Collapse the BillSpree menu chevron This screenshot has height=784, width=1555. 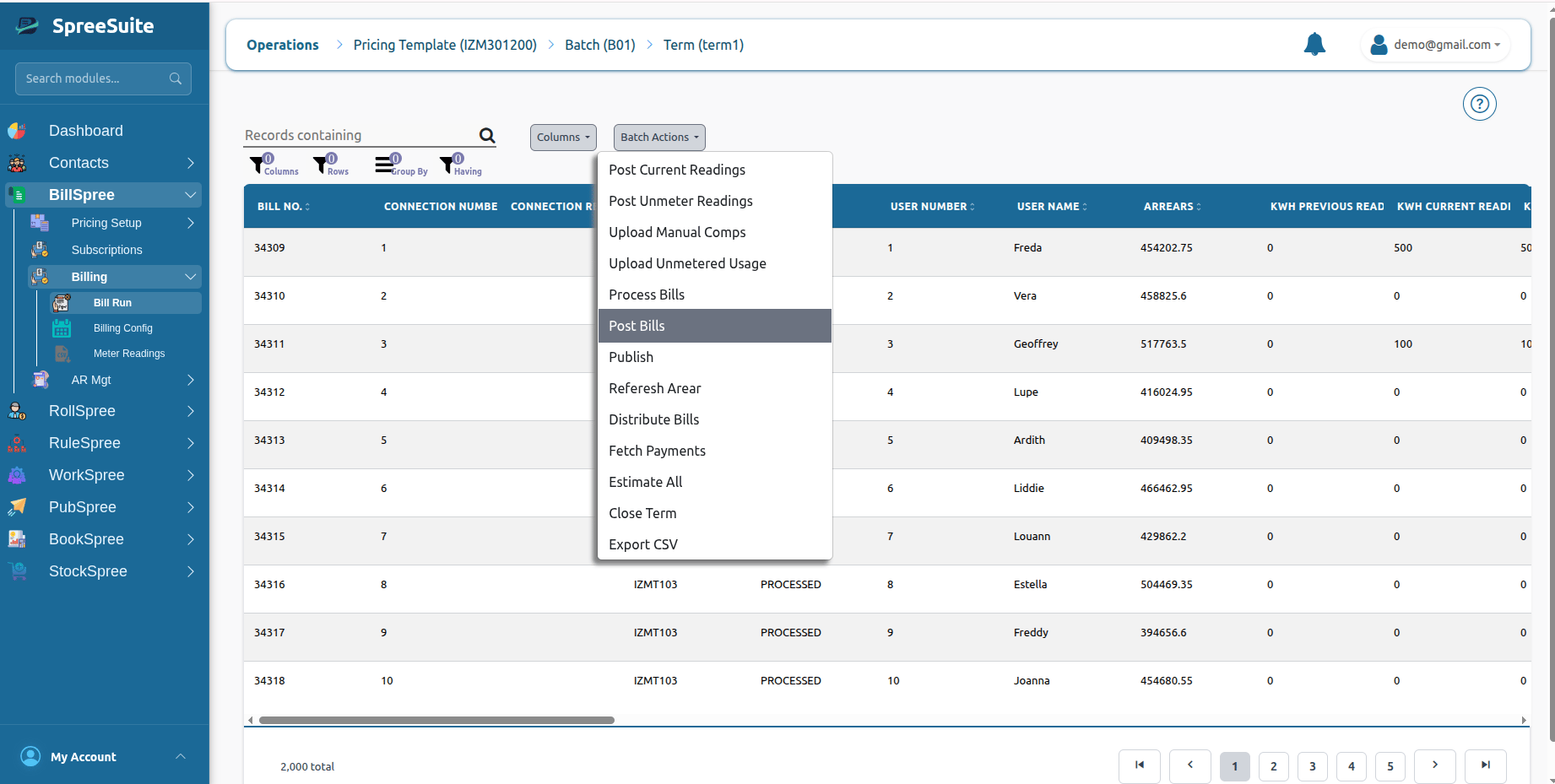[191, 195]
